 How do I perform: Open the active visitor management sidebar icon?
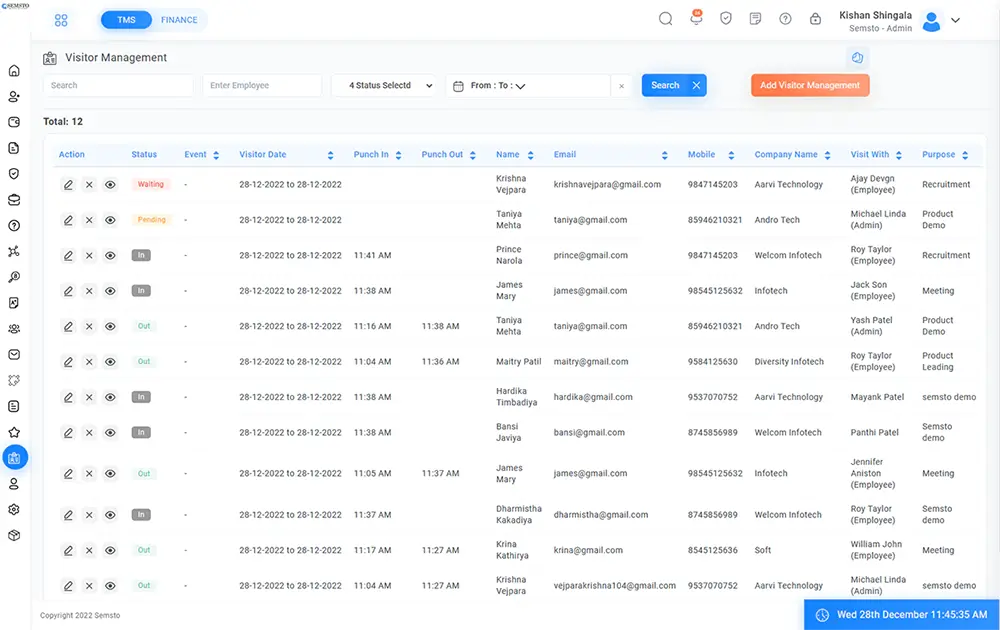pyautogui.click(x=15, y=457)
